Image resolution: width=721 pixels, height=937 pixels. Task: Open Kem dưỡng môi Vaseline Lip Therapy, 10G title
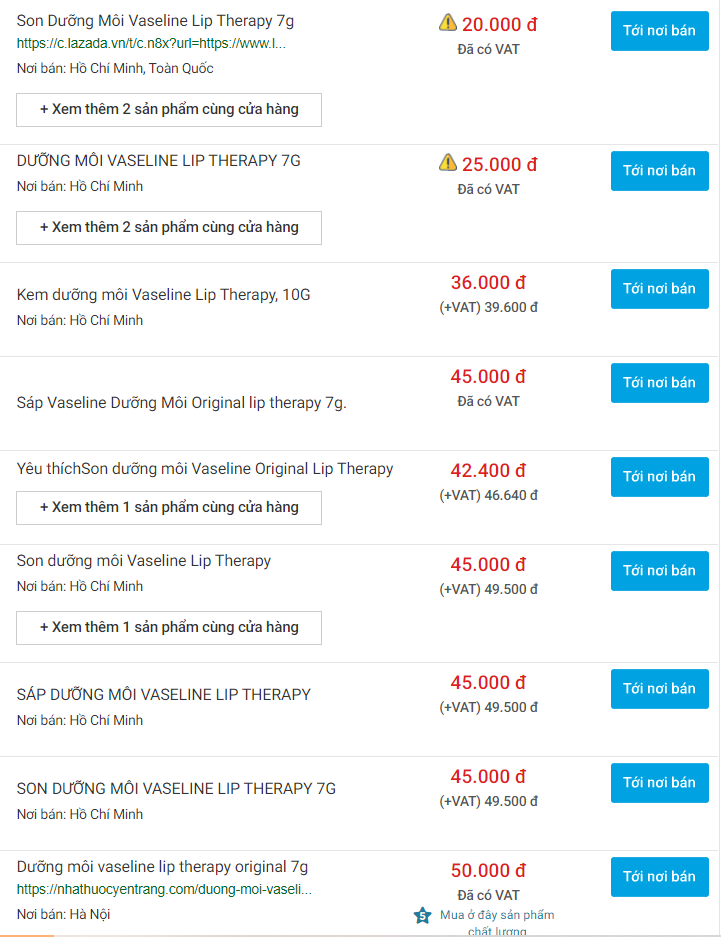(x=164, y=295)
